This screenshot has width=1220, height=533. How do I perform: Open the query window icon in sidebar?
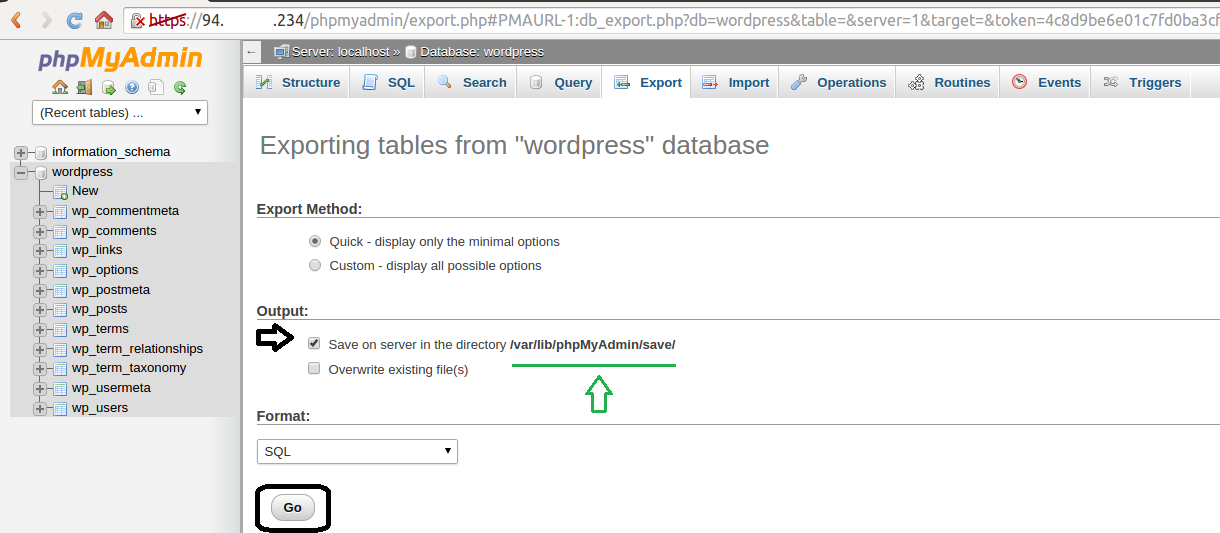pos(108,87)
